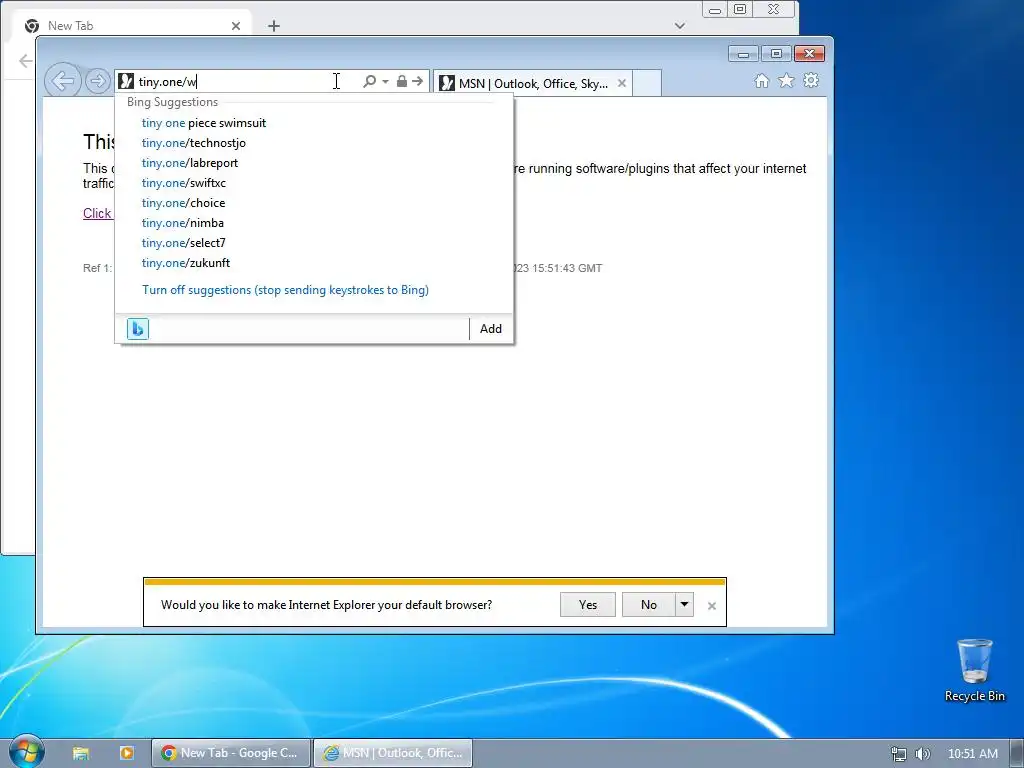Click the network tray icon
Image resolution: width=1024 pixels, height=768 pixels.
(x=899, y=754)
